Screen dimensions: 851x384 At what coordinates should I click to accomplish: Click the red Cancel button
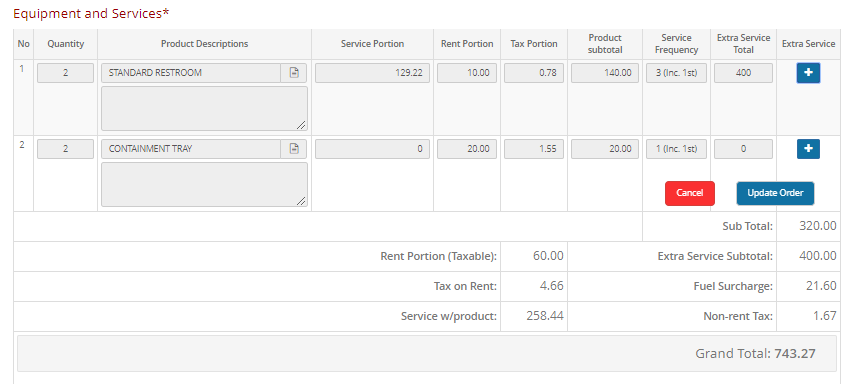click(x=690, y=193)
